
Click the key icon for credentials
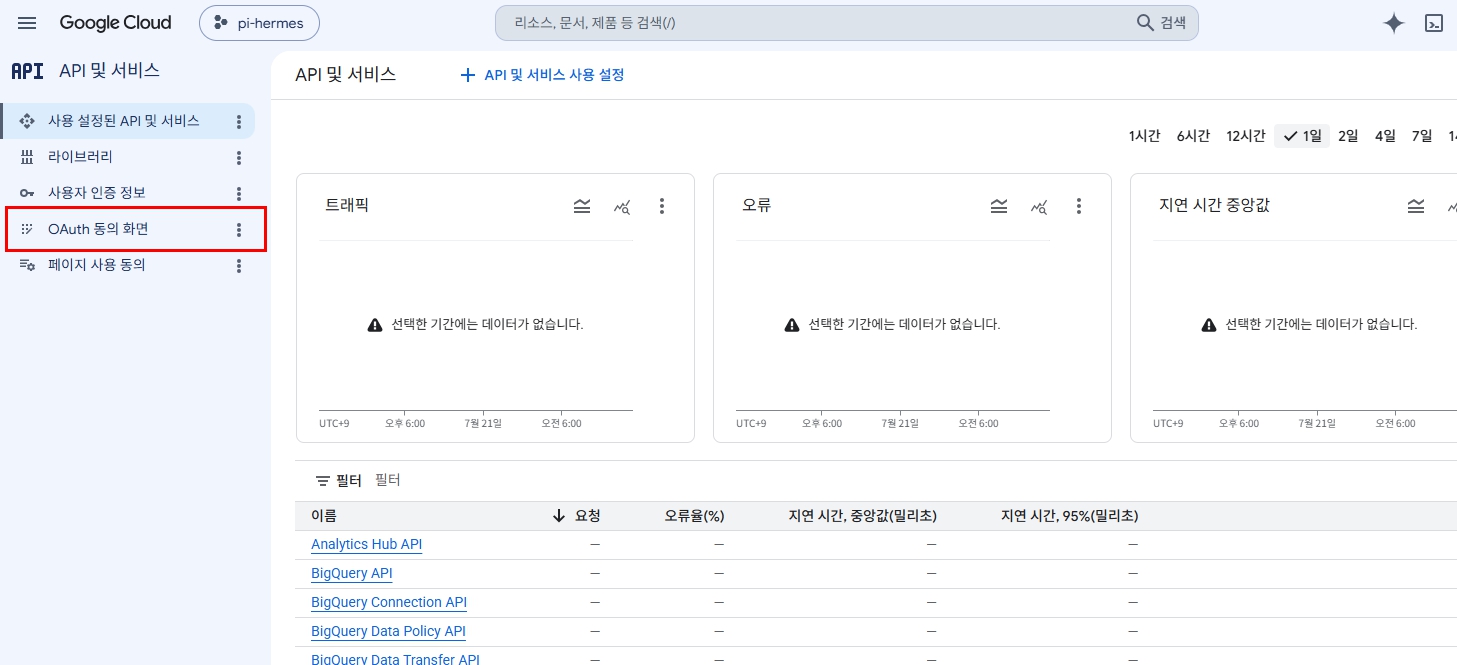pos(27,193)
